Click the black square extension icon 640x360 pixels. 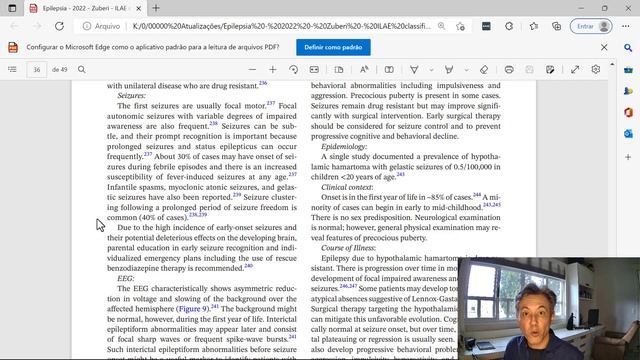486,26
